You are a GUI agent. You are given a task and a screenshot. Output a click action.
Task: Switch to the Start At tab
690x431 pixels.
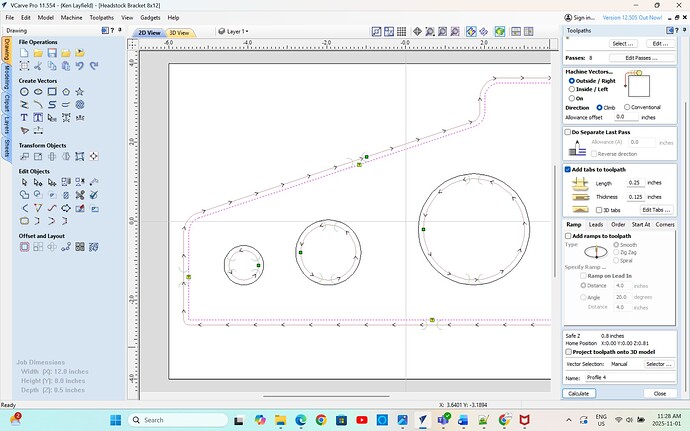pyautogui.click(x=640, y=225)
